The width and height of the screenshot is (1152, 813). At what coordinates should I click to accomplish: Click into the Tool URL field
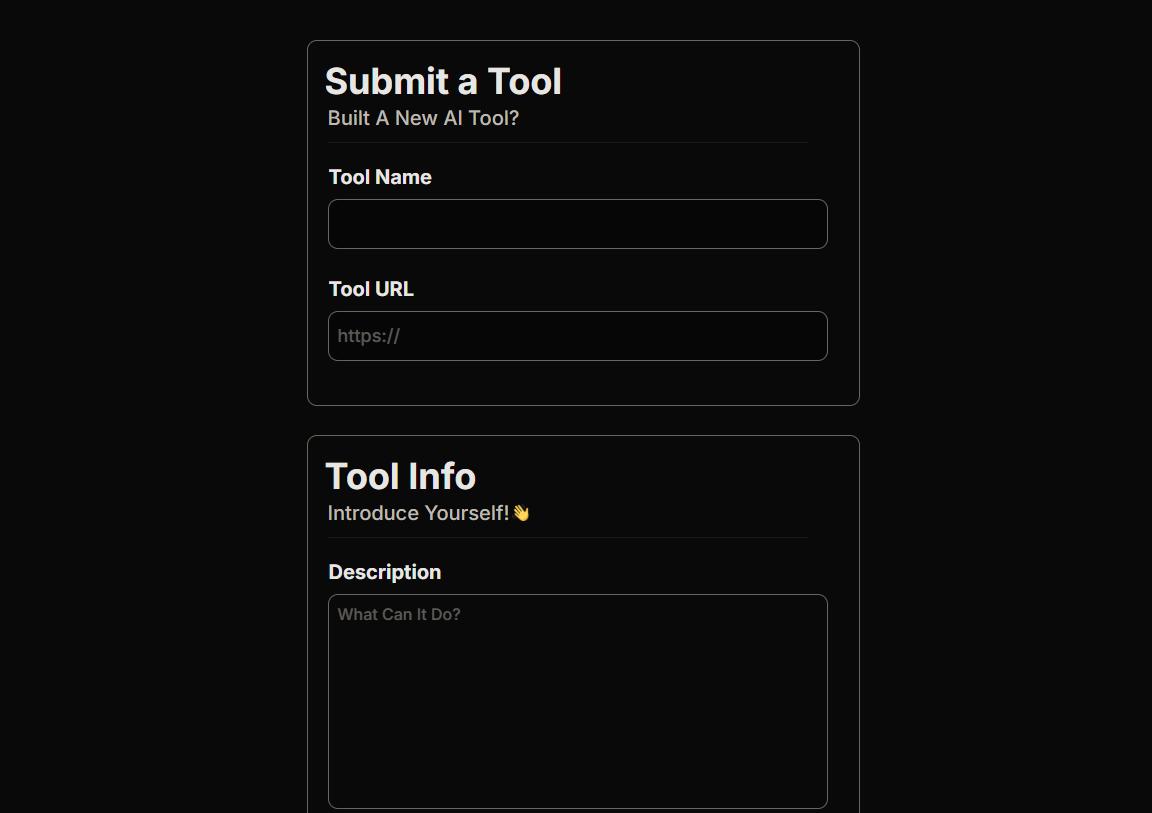point(577,336)
